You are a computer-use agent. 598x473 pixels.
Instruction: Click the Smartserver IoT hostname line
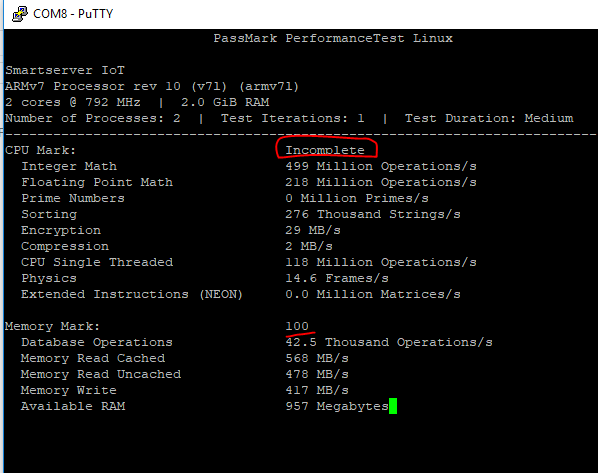[65, 70]
